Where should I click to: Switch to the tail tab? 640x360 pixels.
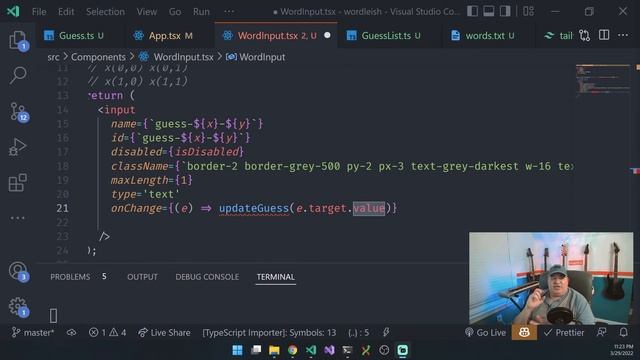click(558, 36)
